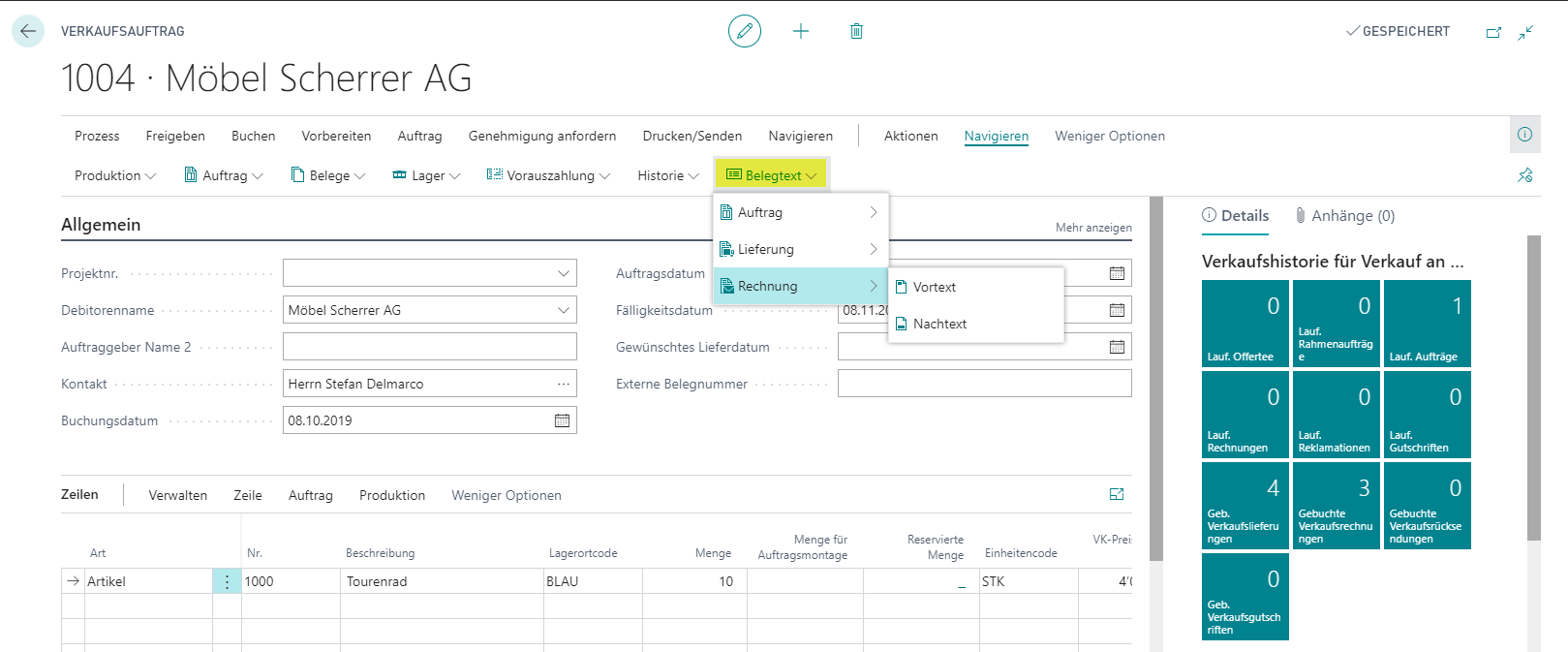Click the edit pencil icon
The width and height of the screenshot is (1568, 652).
pos(745,31)
